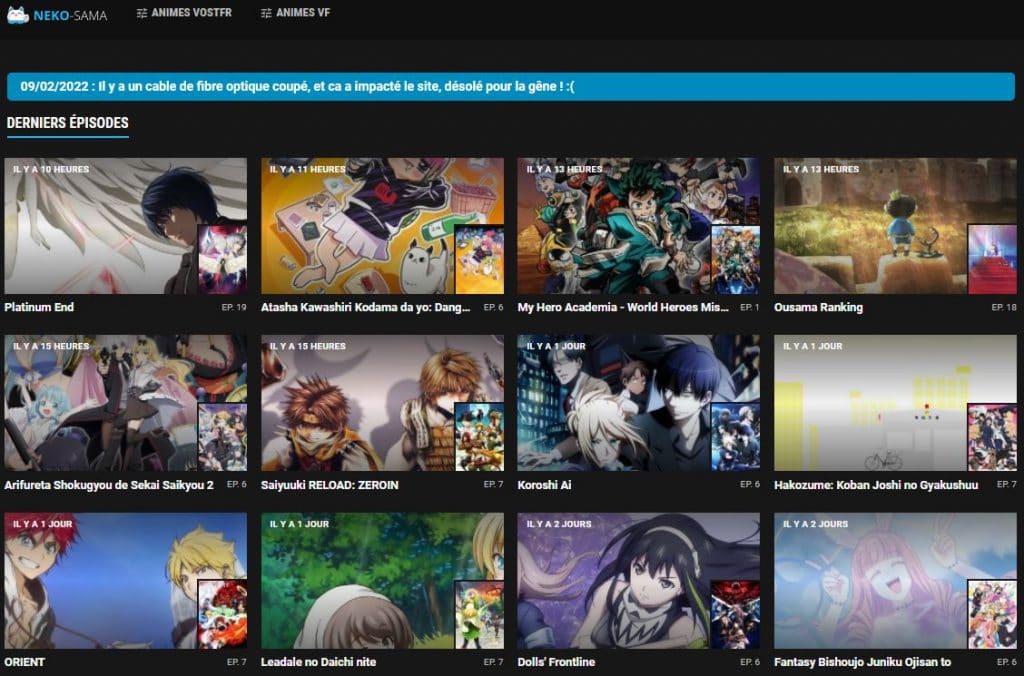
Task: Click the Atasha Kawashiri Kodama da yo title
Action: point(366,307)
